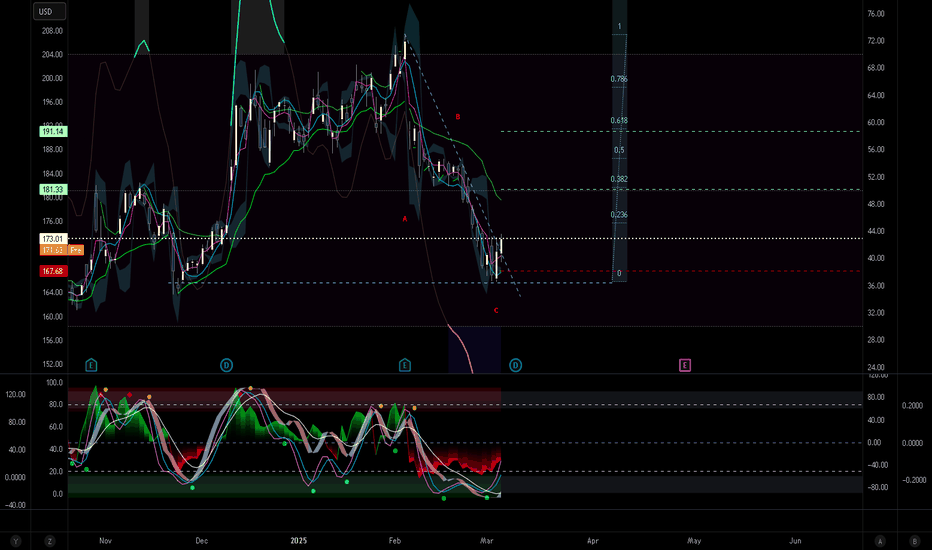Select the orange Pre-market price label
The image size is (932, 550).
coord(61,250)
